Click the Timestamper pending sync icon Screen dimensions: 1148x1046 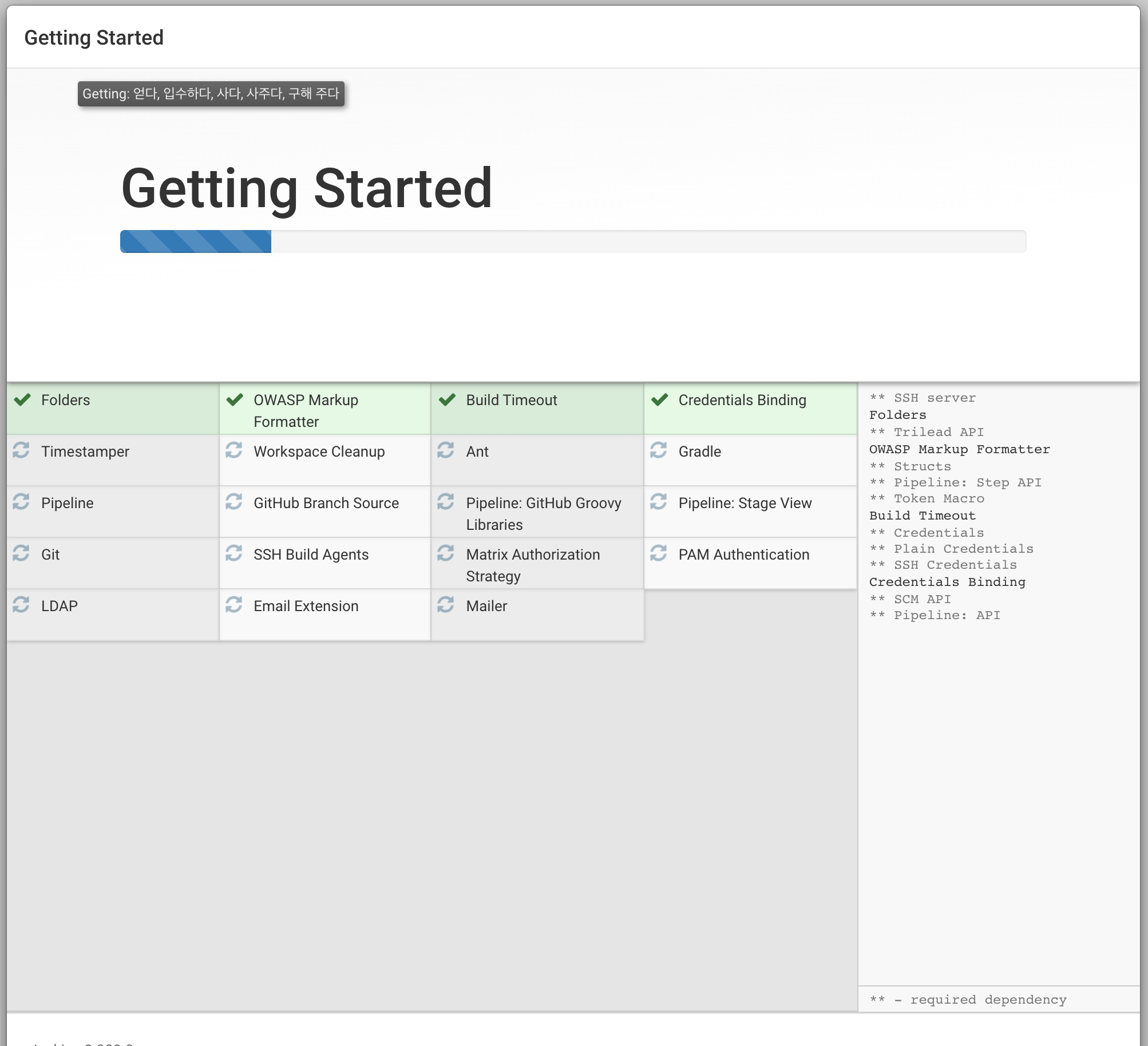(21, 450)
